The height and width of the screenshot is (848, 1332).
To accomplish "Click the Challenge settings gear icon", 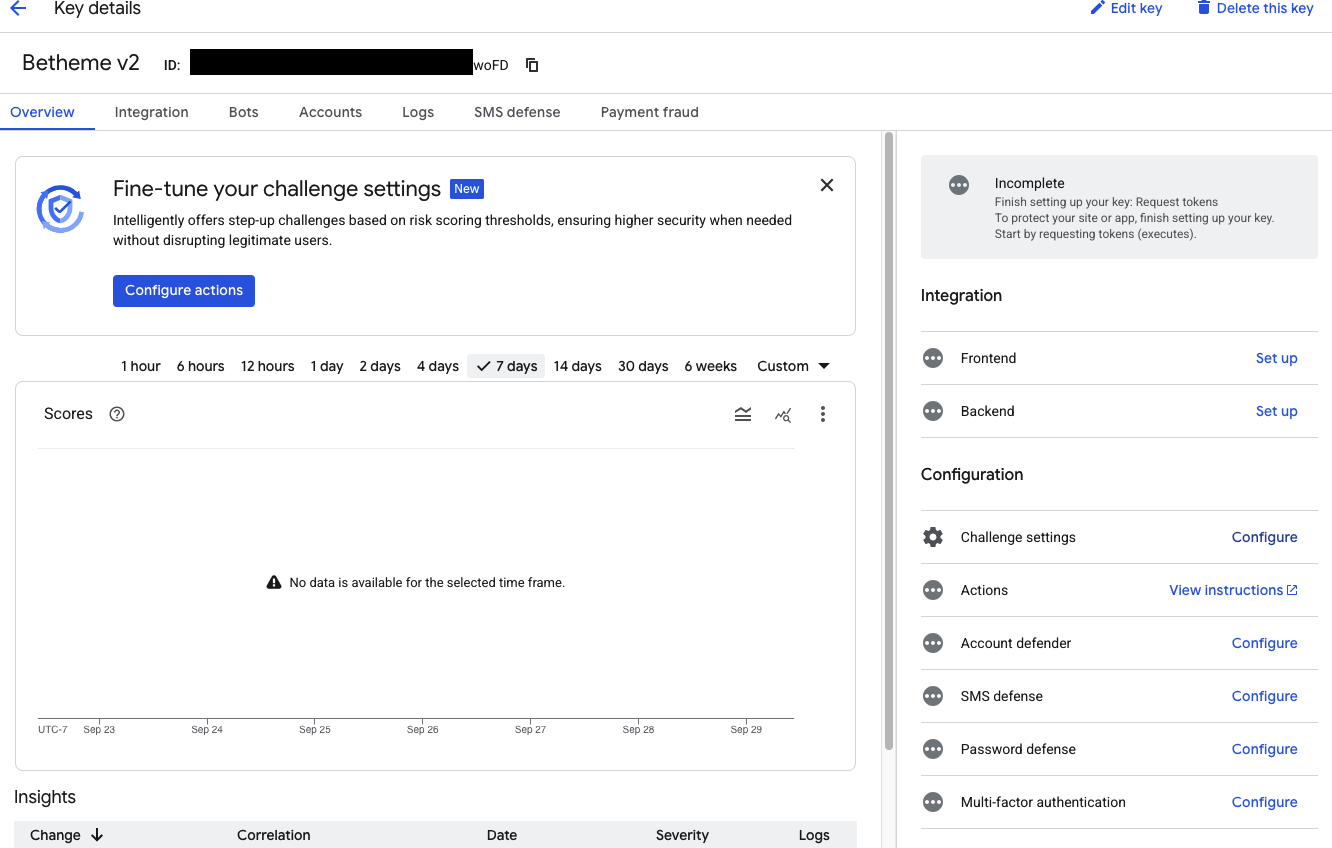I will (933, 537).
